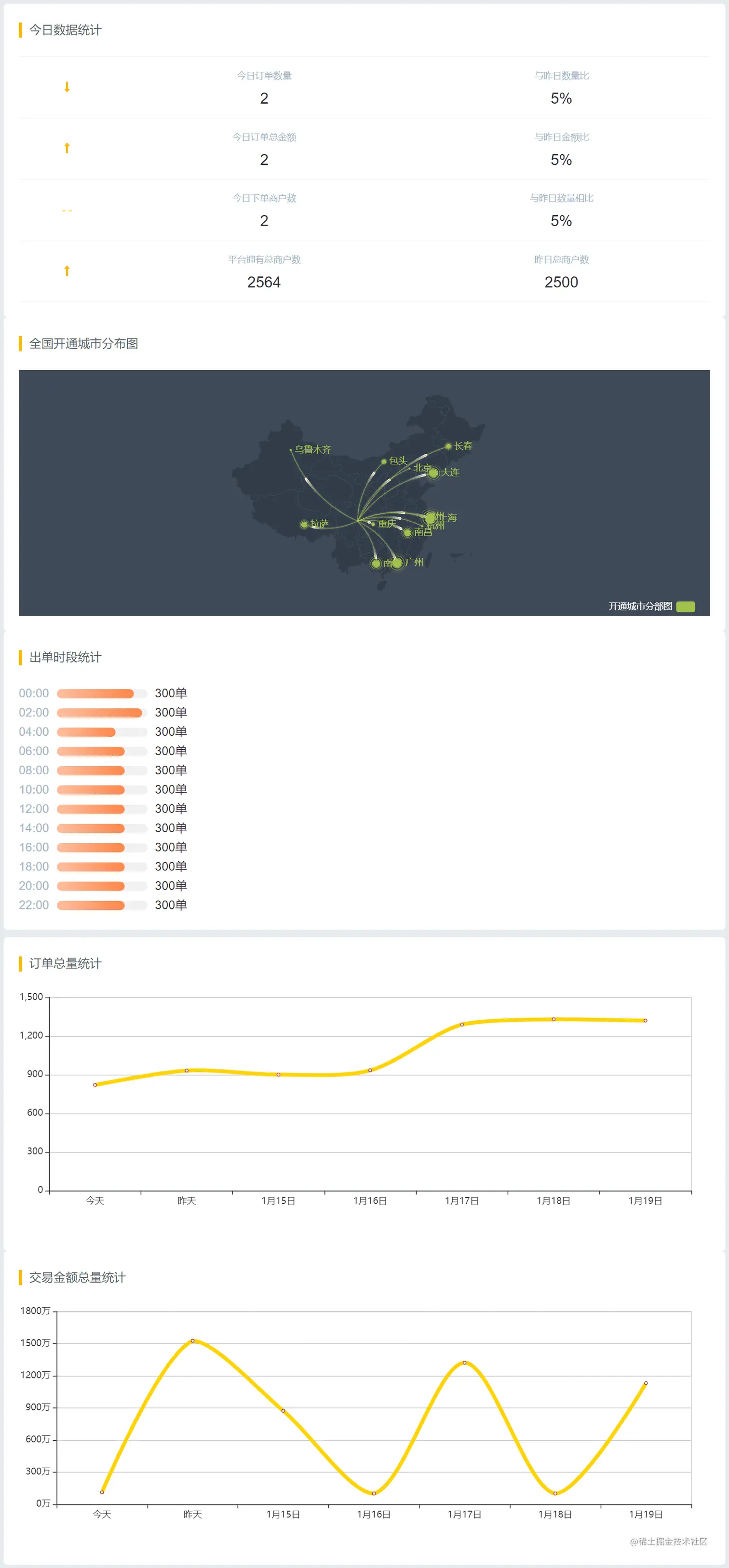Click 1月18日 data point on 订单总量统计 chart
Screen dimensions: 729x1568
point(554,1019)
